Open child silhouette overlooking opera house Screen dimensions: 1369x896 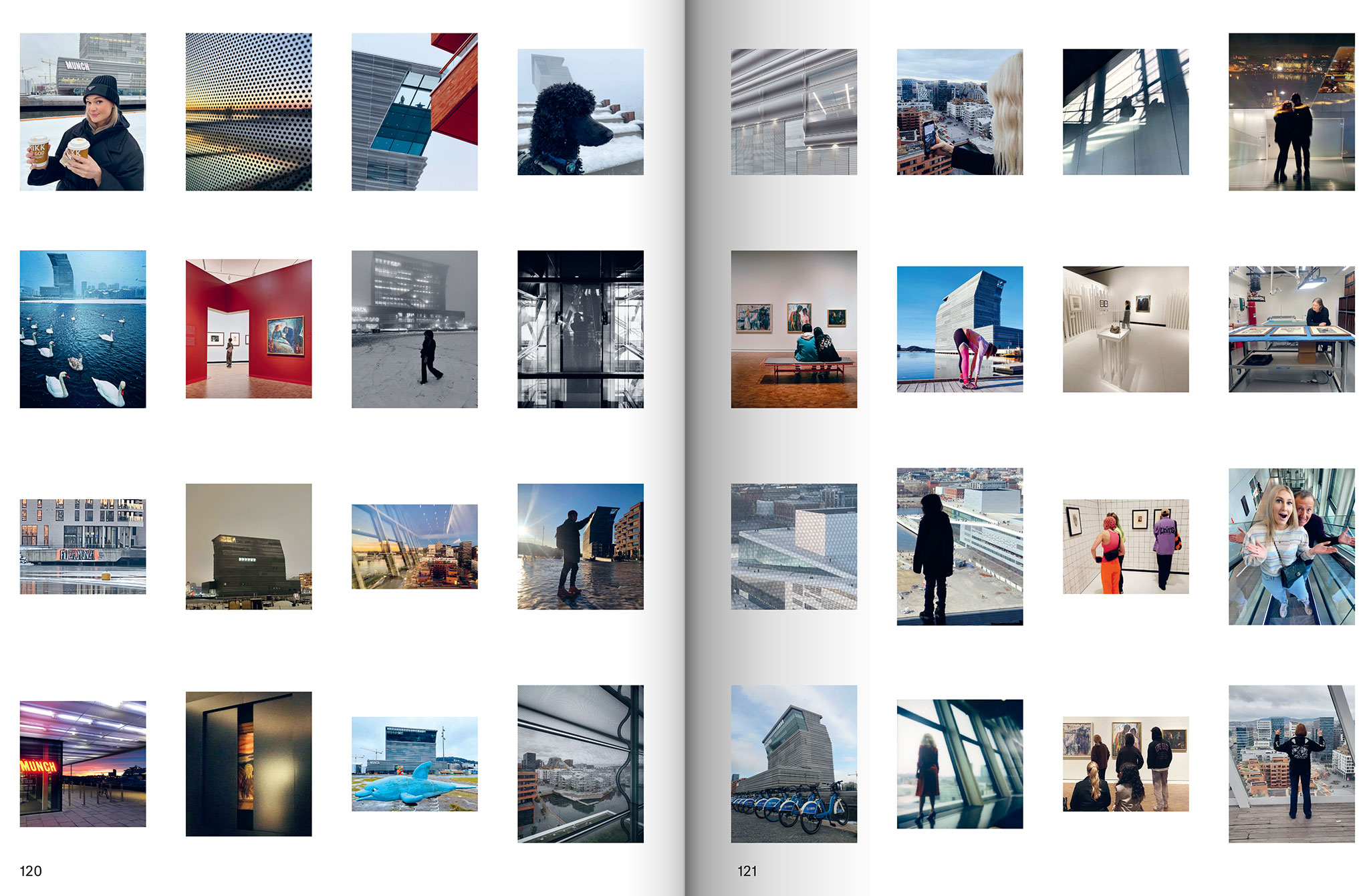tap(960, 547)
